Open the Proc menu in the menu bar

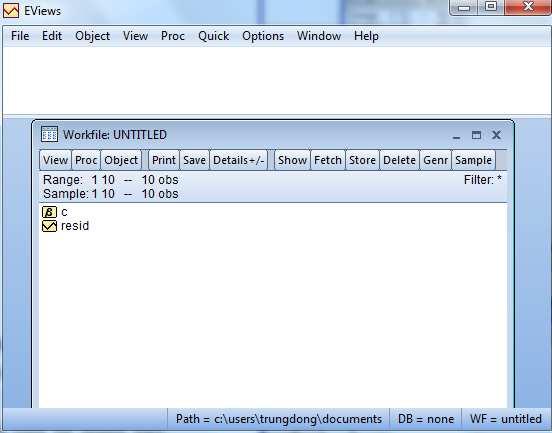point(172,36)
